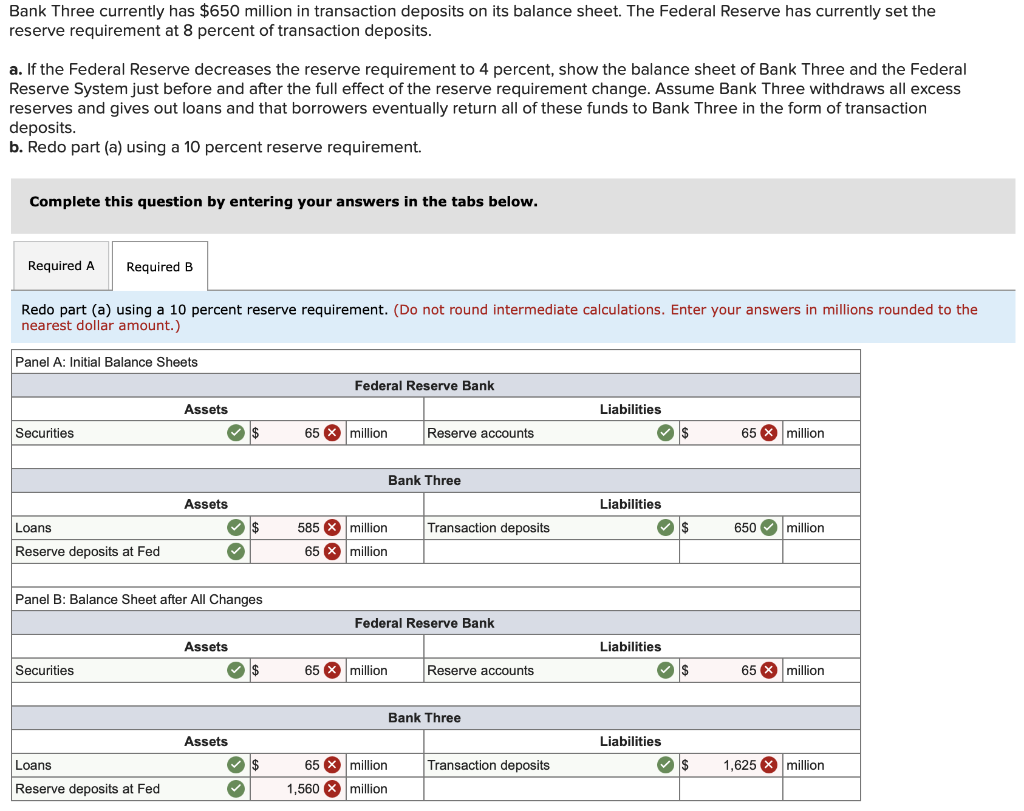Edit Panel A Reserve deposits at Fed amount
Viewport: 1024px width, 811px height.
(x=298, y=551)
